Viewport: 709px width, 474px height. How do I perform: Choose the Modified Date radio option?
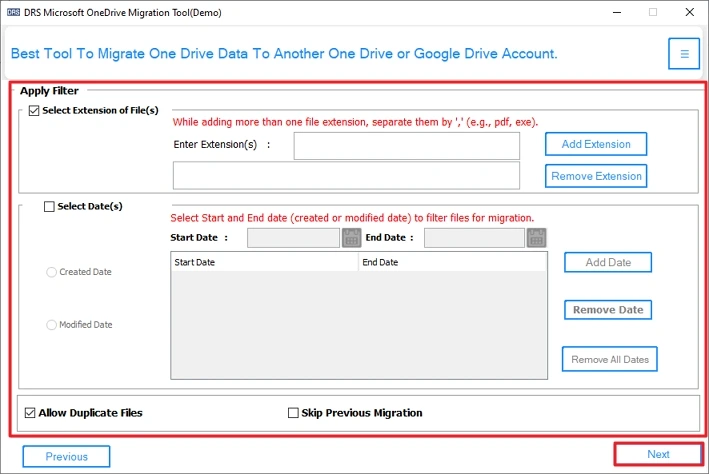(x=52, y=325)
